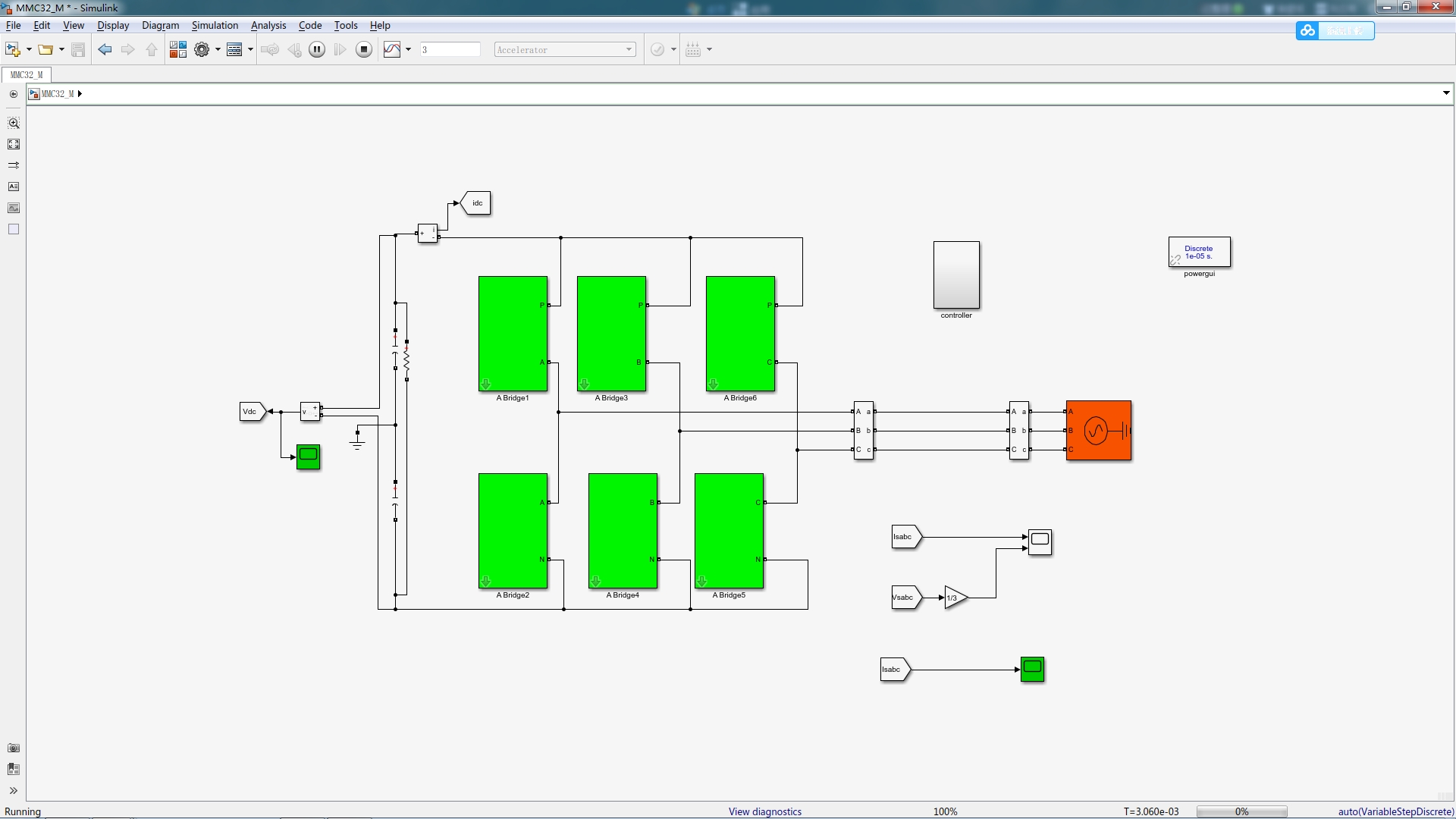1456x819 pixels.
Task: Toggle the Hide/Show Explorer Bar button
Action: pos(14,94)
